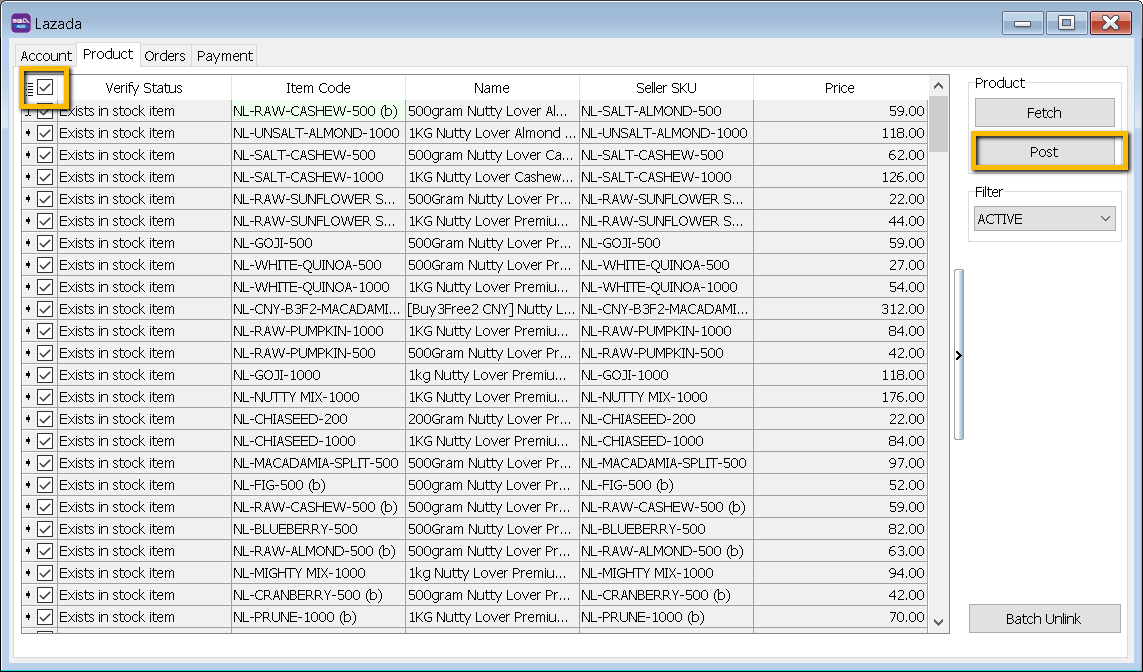Image resolution: width=1143 pixels, height=672 pixels.
Task: Click the row indicator for NL-GOJI-500
Action: point(28,243)
